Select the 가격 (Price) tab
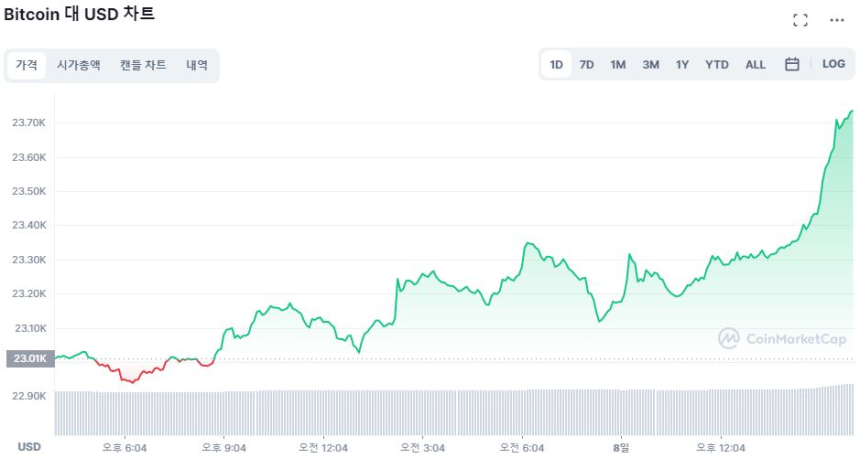860x458 pixels. tap(26, 65)
